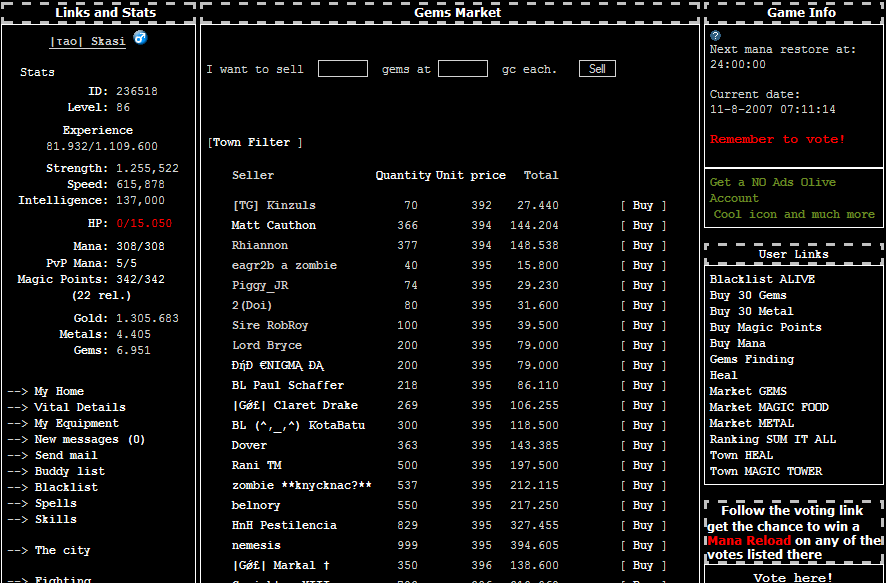886x583 pixels.
Task: Click the Buy 30 Metal user link
Action: pyautogui.click(x=751, y=312)
